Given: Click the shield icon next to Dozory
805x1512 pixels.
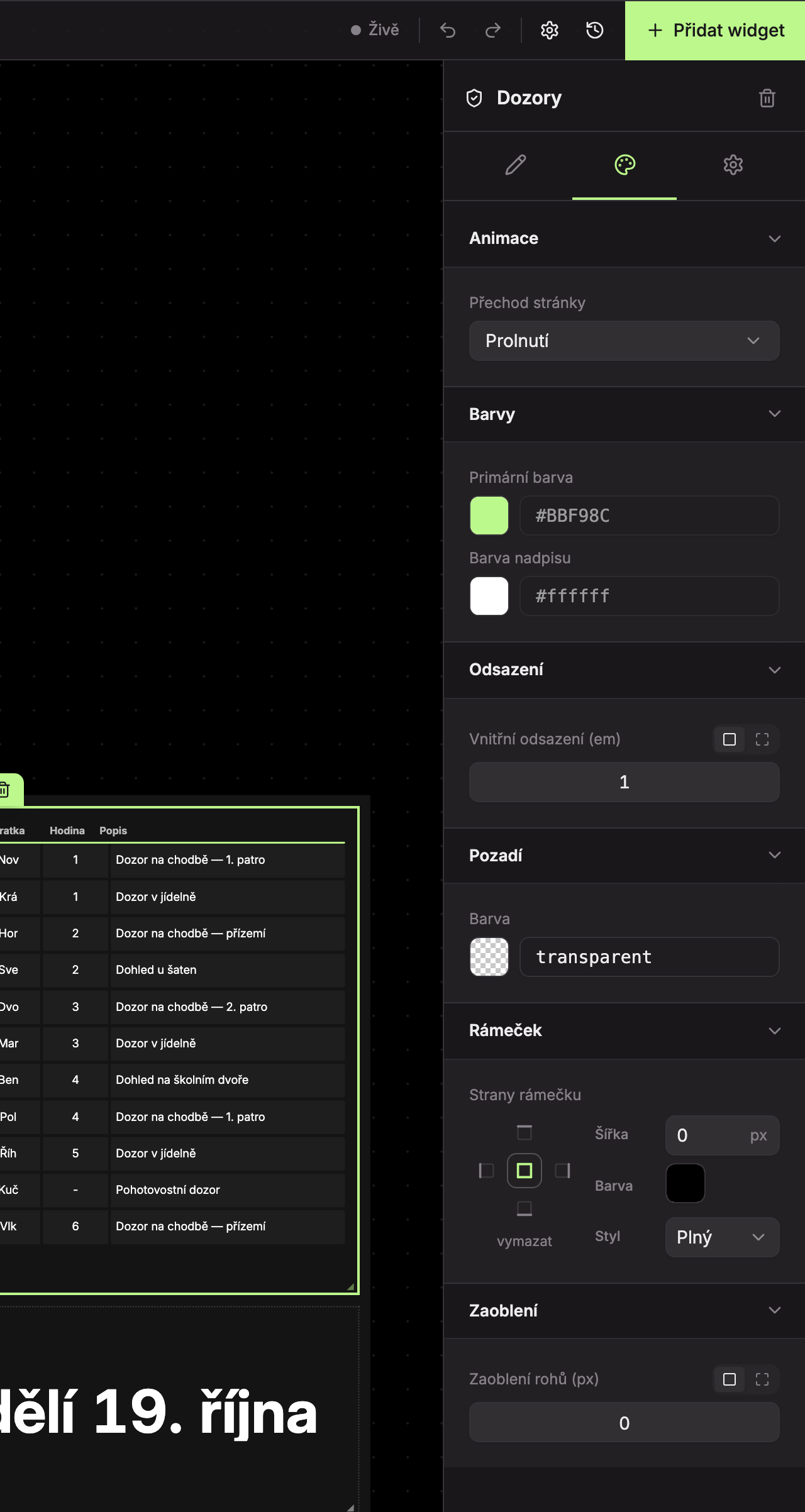Looking at the screenshot, I should point(474,98).
